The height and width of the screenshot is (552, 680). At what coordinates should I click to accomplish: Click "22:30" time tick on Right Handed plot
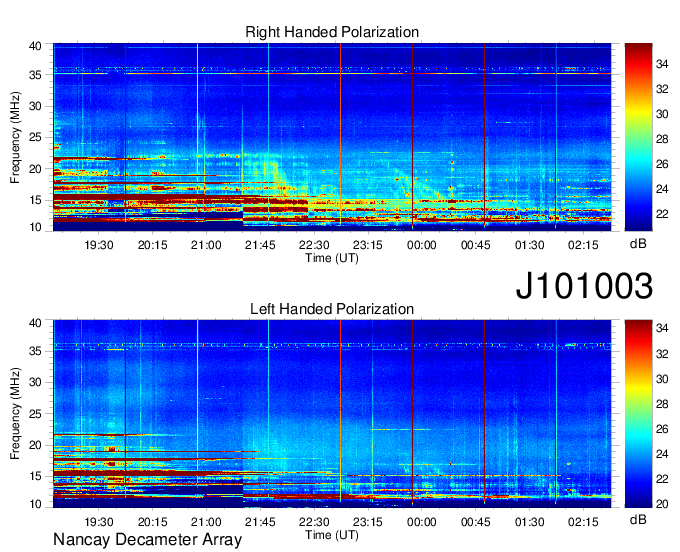[314, 245]
